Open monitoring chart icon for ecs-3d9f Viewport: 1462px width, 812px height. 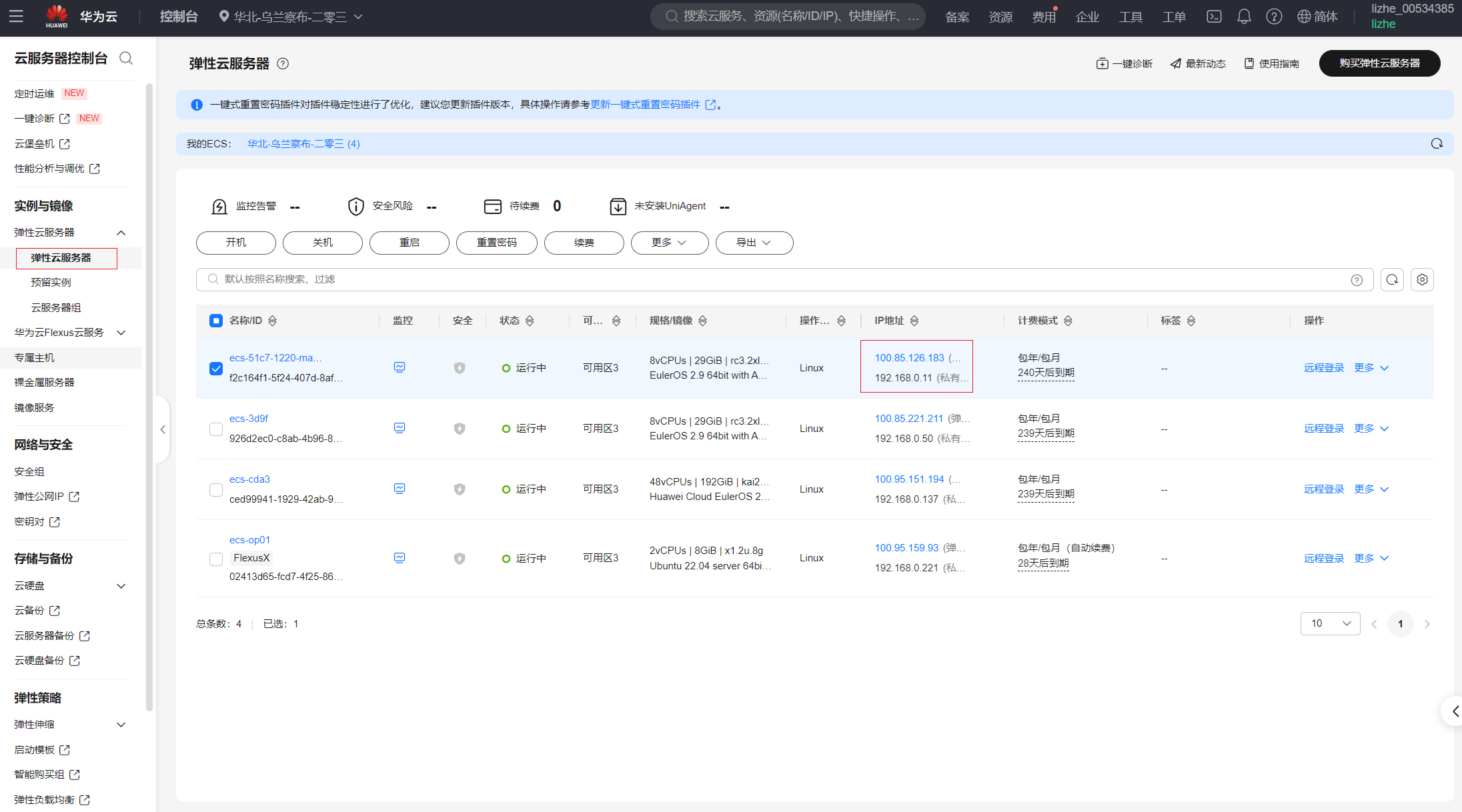[400, 428]
